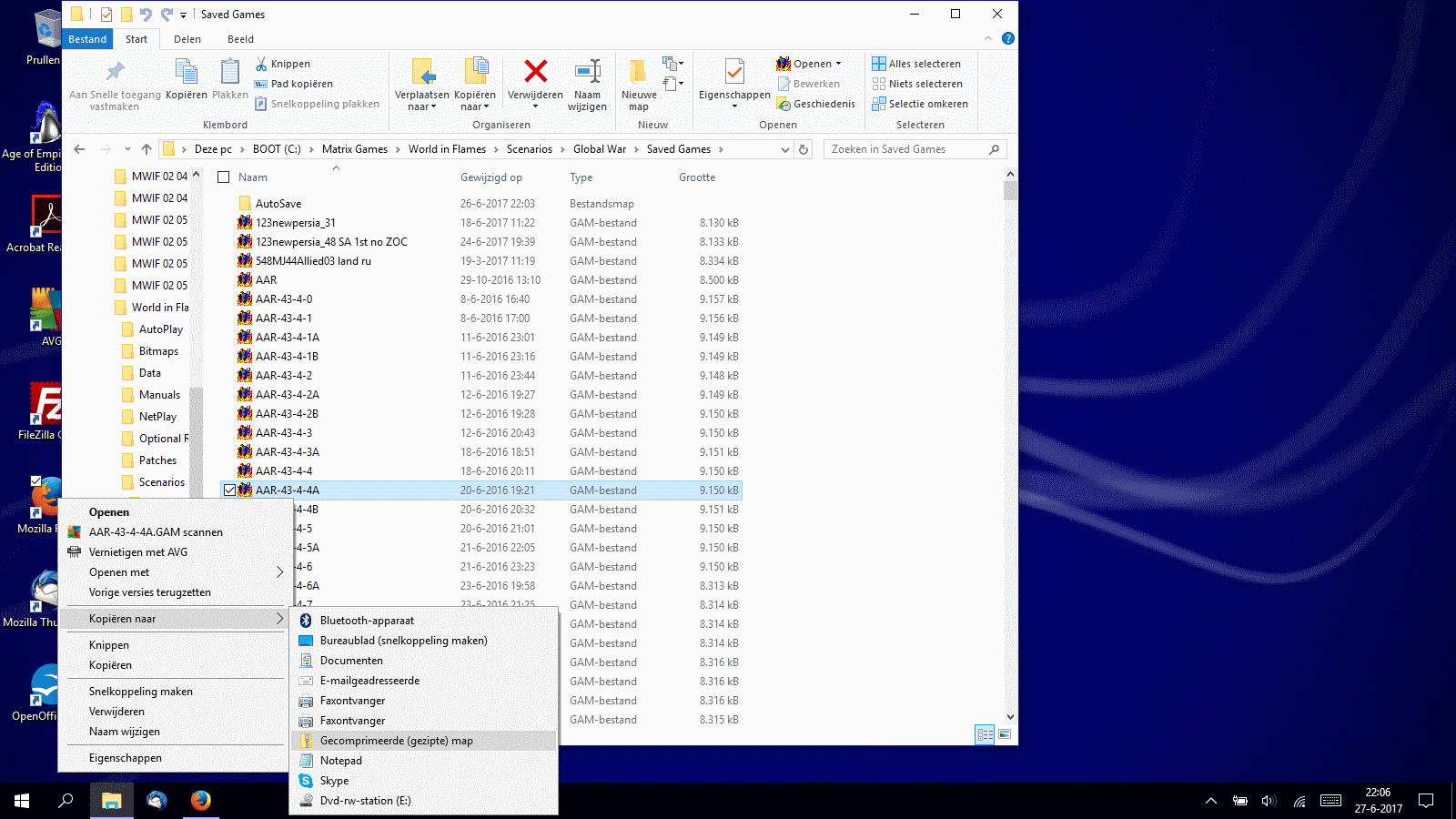The image size is (1456, 819).
Task: Open recent locations dropdown arrow
Action: (127, 149)
